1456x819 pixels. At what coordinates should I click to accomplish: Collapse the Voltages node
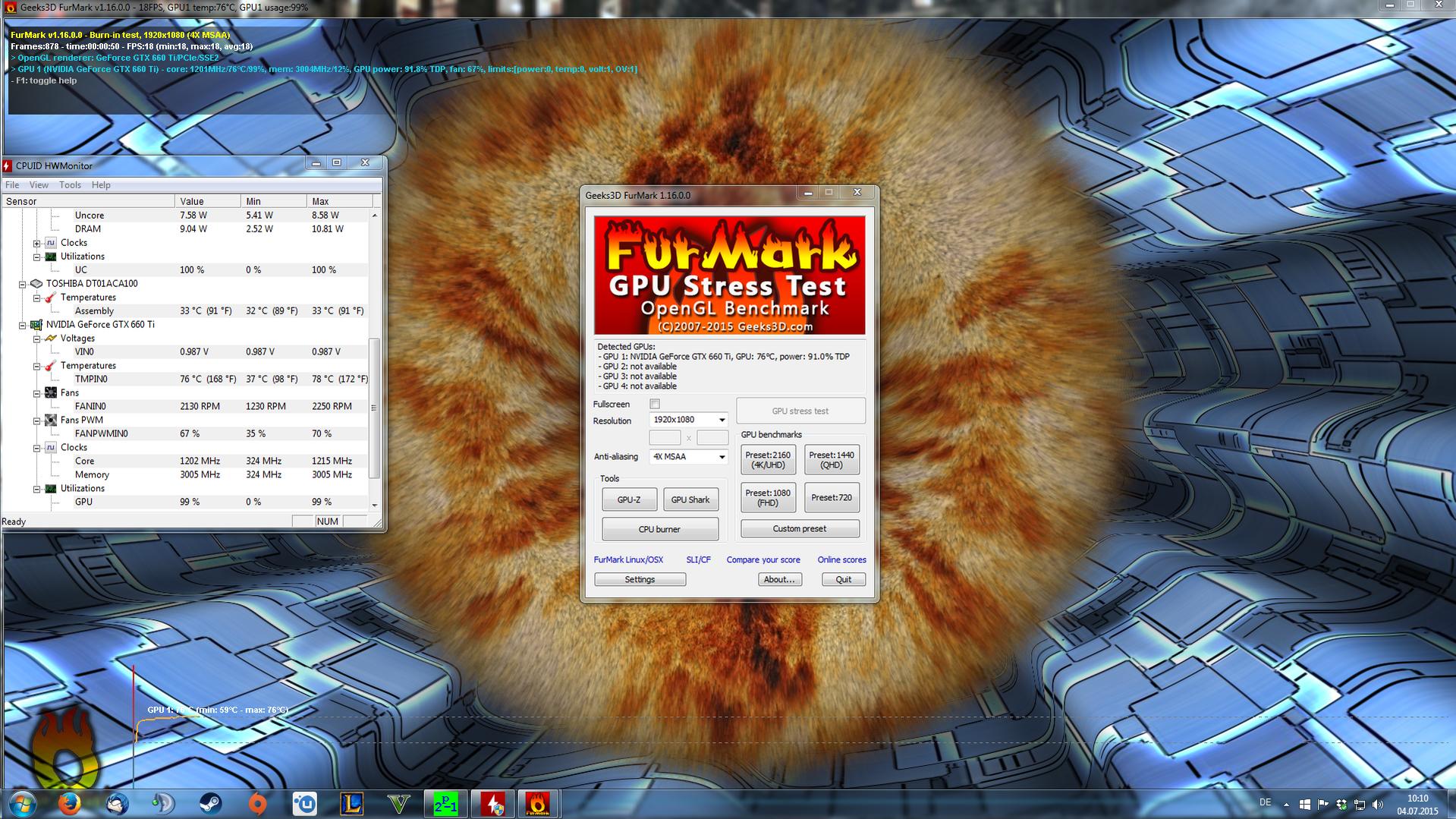36,339
